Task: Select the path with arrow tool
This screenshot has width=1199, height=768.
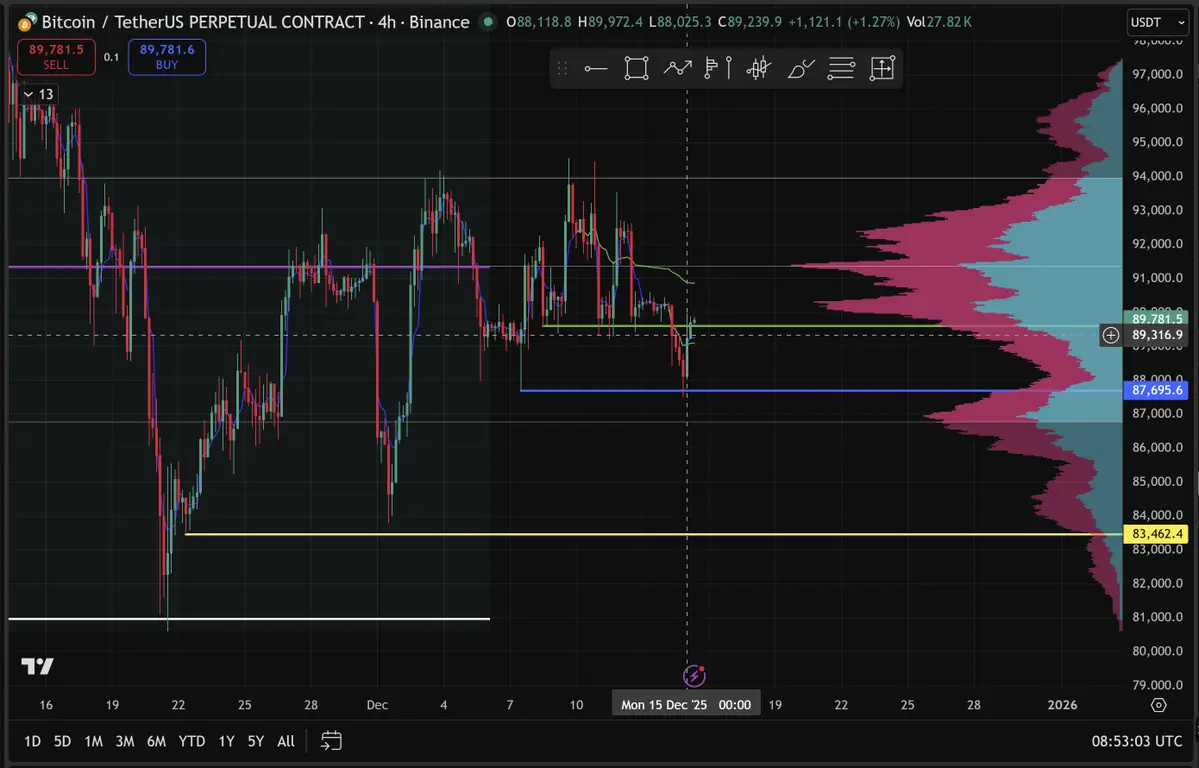Action: click(x=677, y=69)
